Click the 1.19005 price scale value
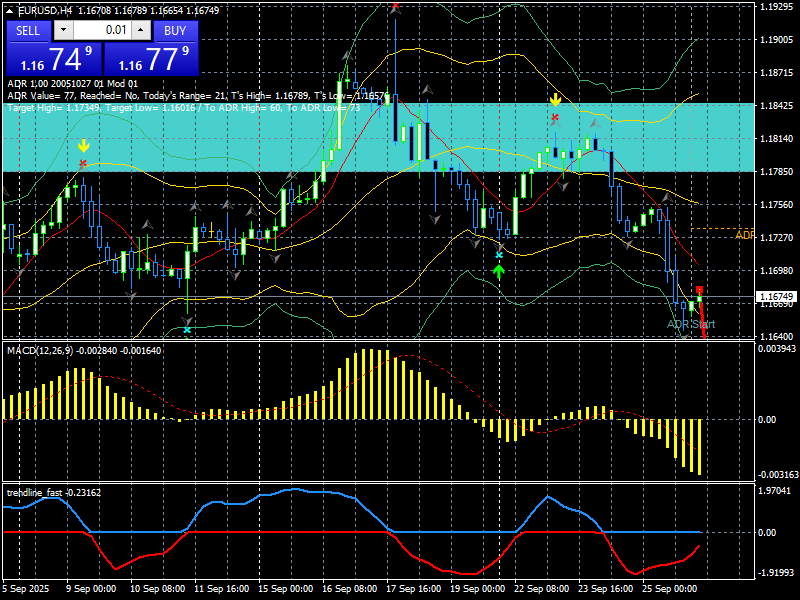The height and width of the screenshot is (600, 800). 777,40
